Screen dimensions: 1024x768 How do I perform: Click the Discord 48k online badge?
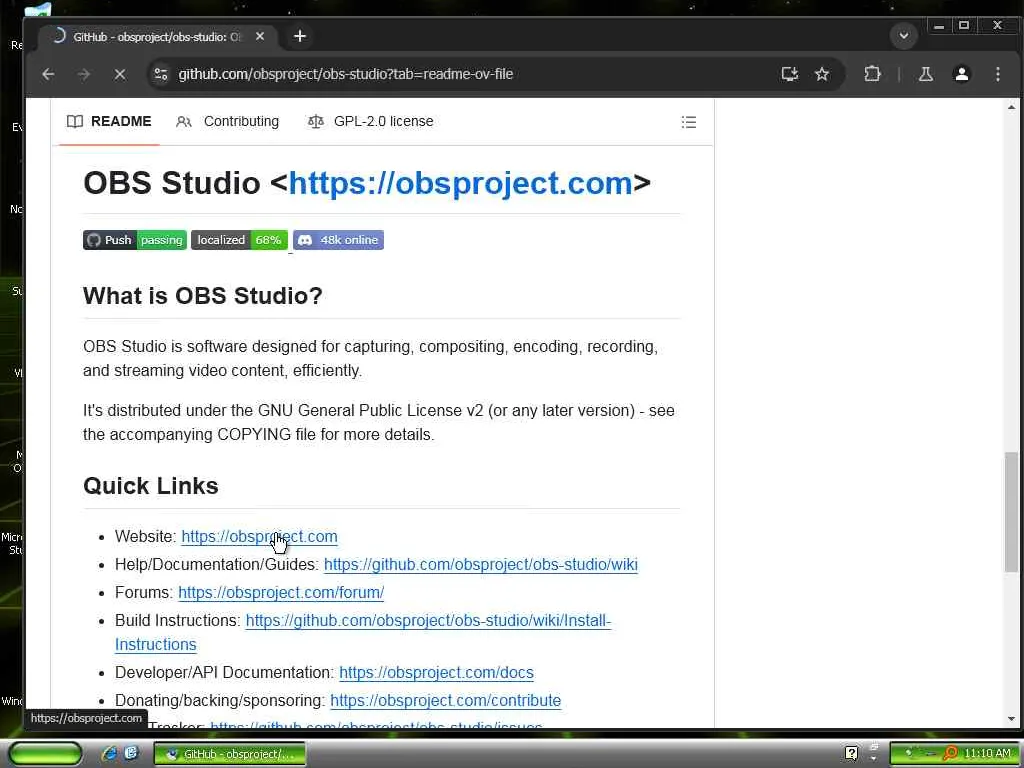pos(338,240)
